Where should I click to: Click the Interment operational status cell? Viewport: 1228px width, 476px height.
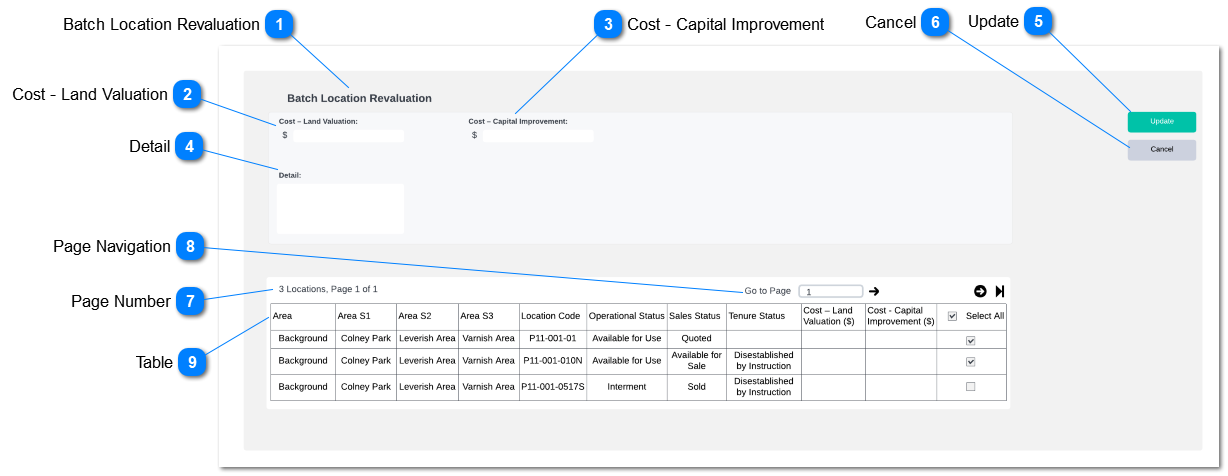tap(627, 387)
